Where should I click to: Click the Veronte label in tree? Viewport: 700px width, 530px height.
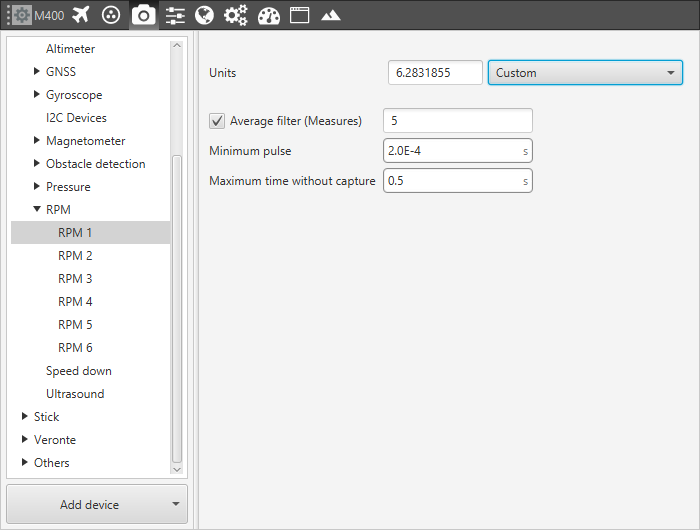point(55,440)
